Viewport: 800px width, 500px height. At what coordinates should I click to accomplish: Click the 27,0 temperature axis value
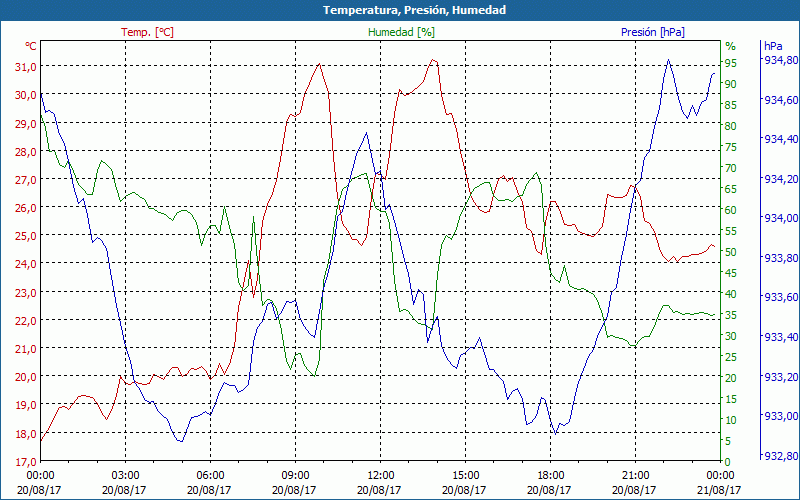tap(25, 180)
